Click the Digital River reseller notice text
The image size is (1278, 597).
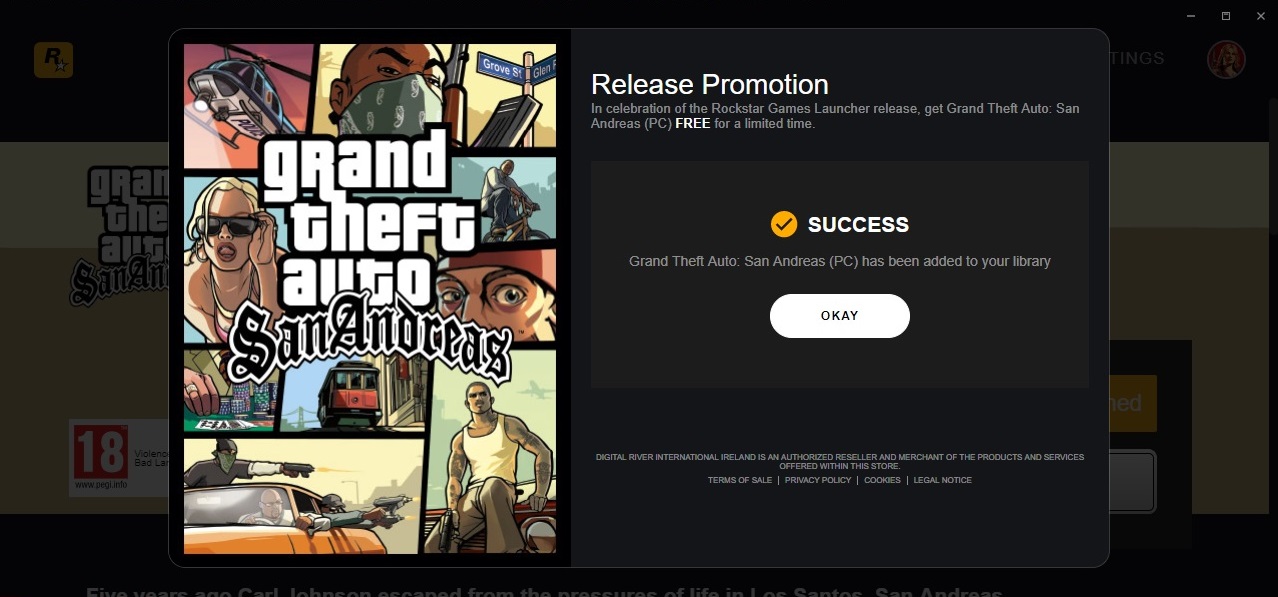(840, 461)
